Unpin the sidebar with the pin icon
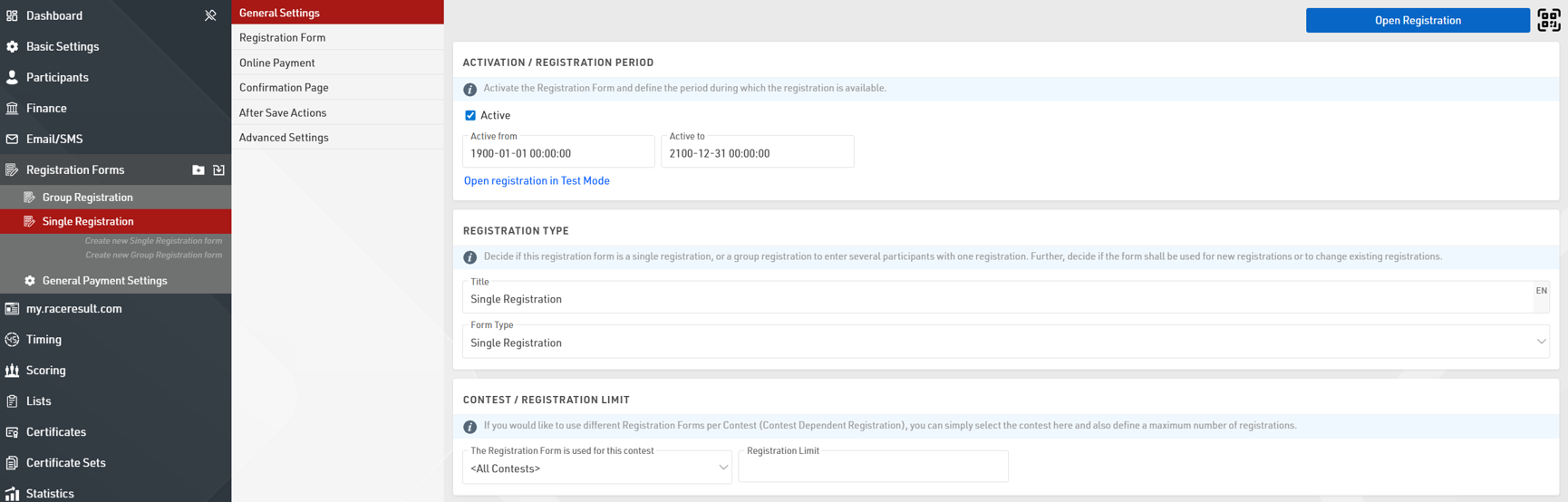The height and width of the screenshot is (502, 1568). 210,15
